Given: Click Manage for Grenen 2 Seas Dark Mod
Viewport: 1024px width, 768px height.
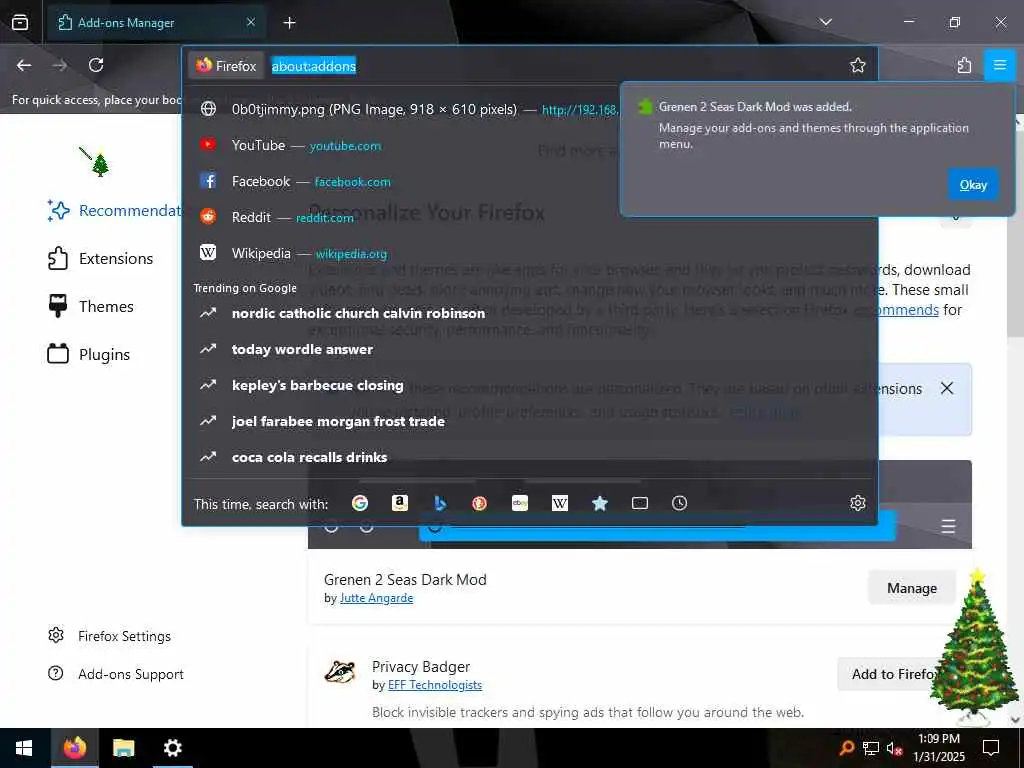Looking at the screenshot, I should pos(912,588).
